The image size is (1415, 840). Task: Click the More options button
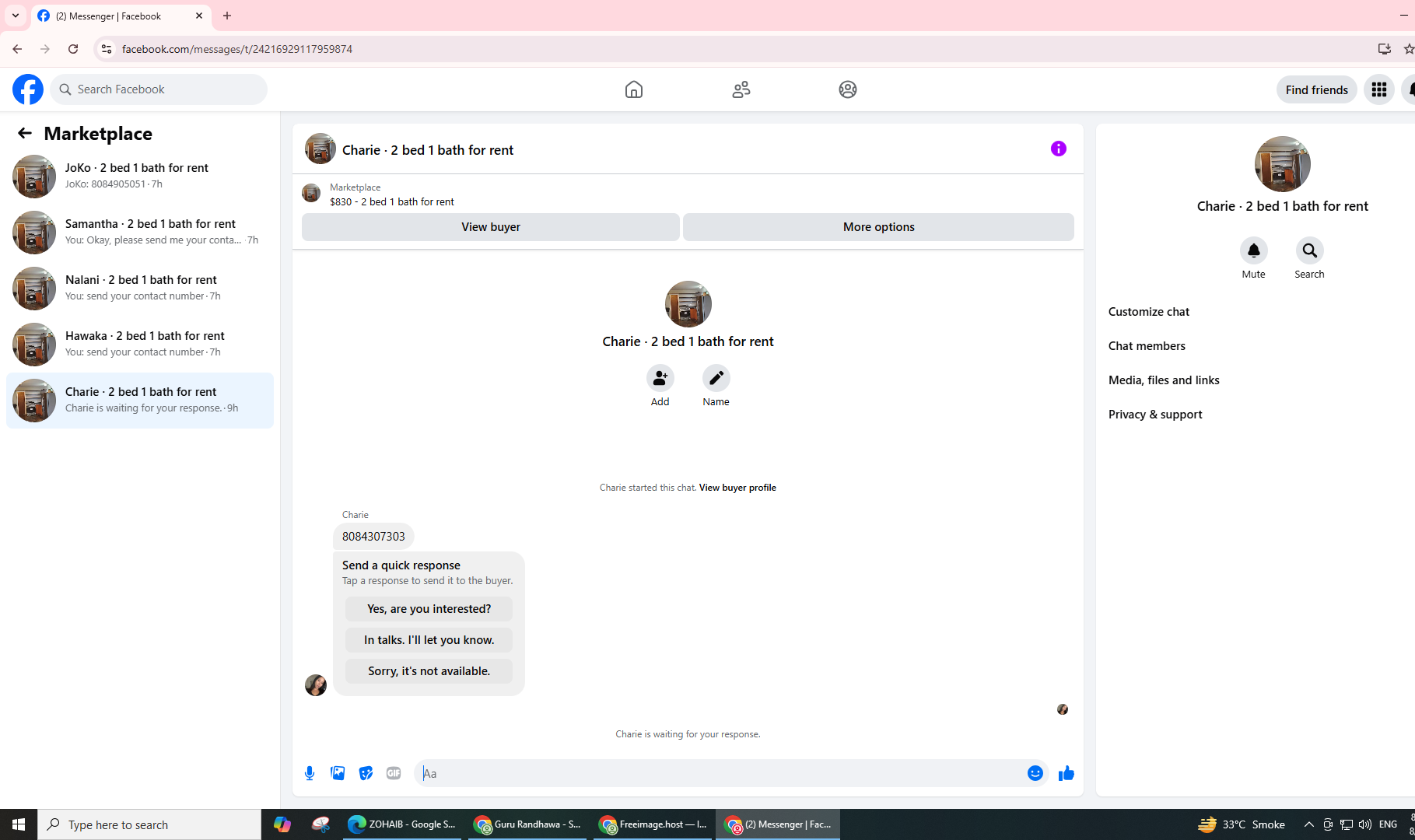(x=879, y=227)
